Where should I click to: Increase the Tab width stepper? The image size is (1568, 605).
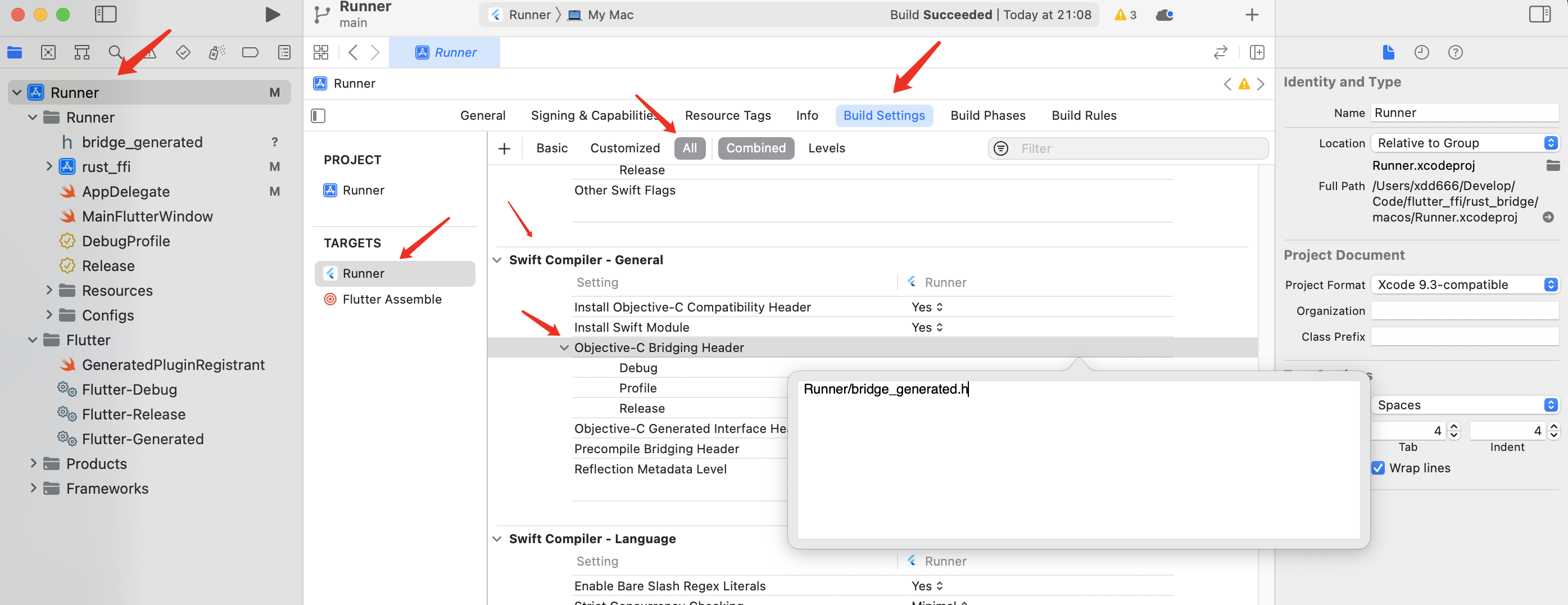tap(1454, 427)
